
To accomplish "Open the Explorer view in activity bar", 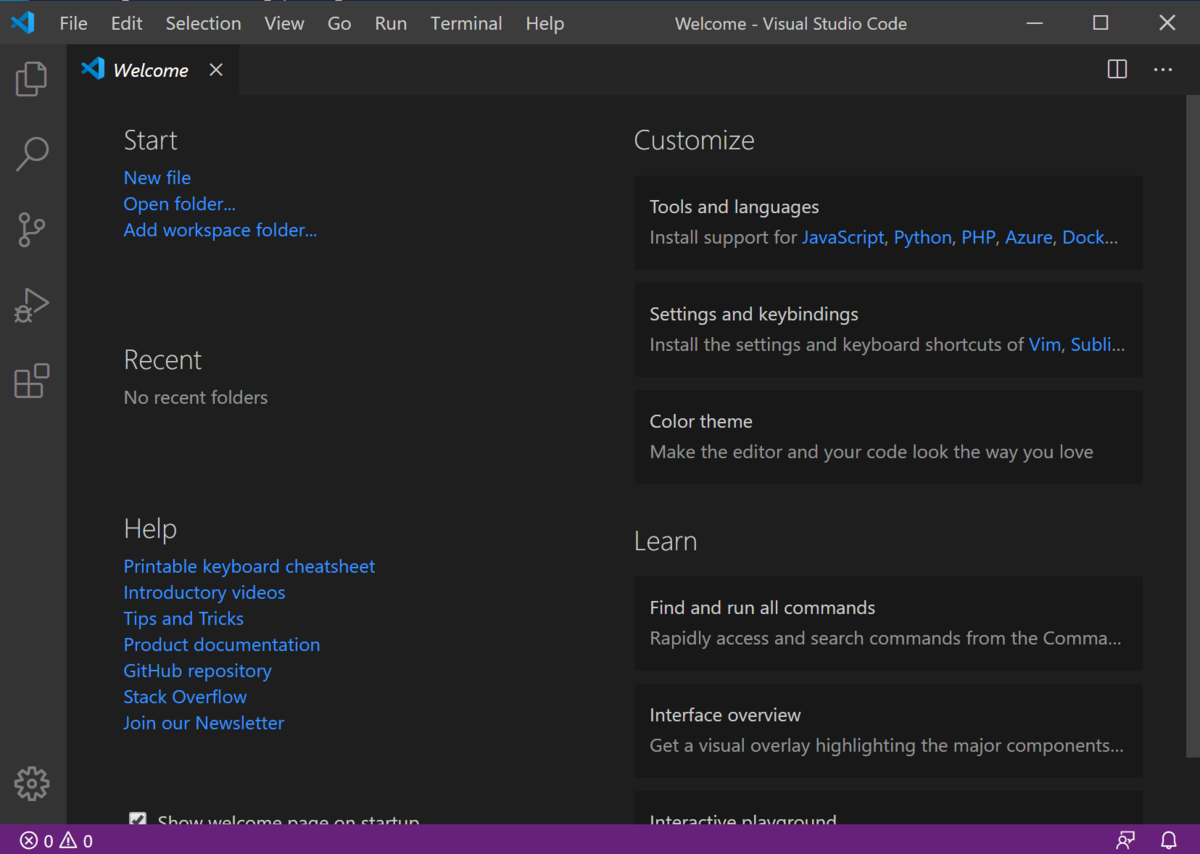I will pyautogui.click(x=32, y=78).
